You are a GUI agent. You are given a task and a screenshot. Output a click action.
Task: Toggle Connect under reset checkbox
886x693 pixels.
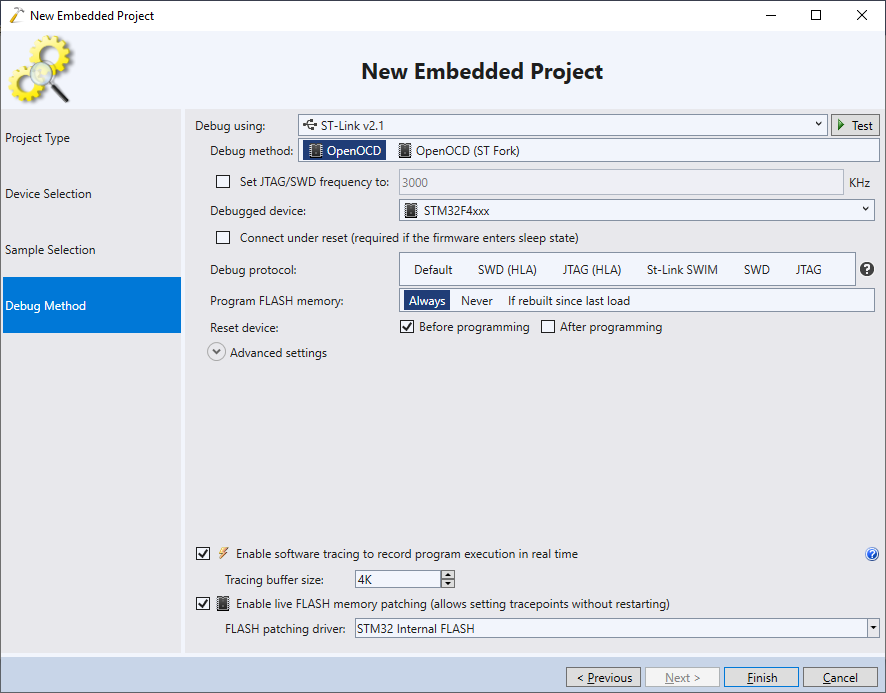(x=223, y=237)
